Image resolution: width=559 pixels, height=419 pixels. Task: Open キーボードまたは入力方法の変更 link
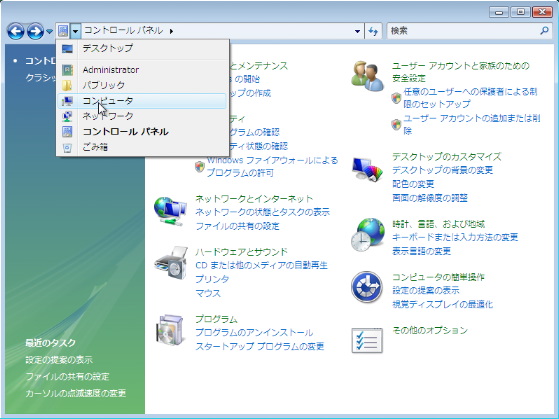click(x=455, y=237)
